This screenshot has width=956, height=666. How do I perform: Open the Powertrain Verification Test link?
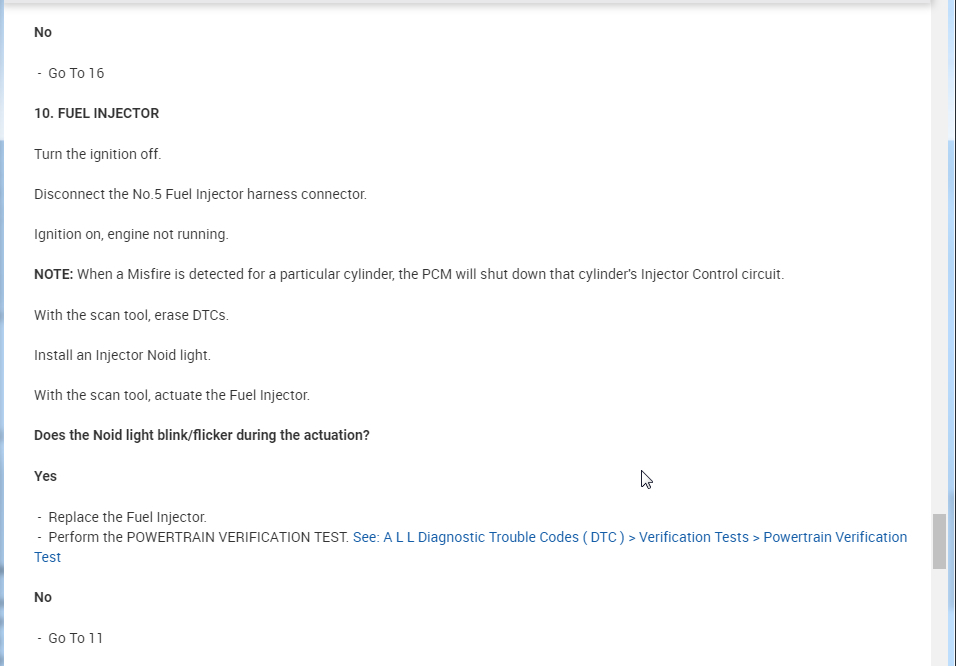(629, 537)
